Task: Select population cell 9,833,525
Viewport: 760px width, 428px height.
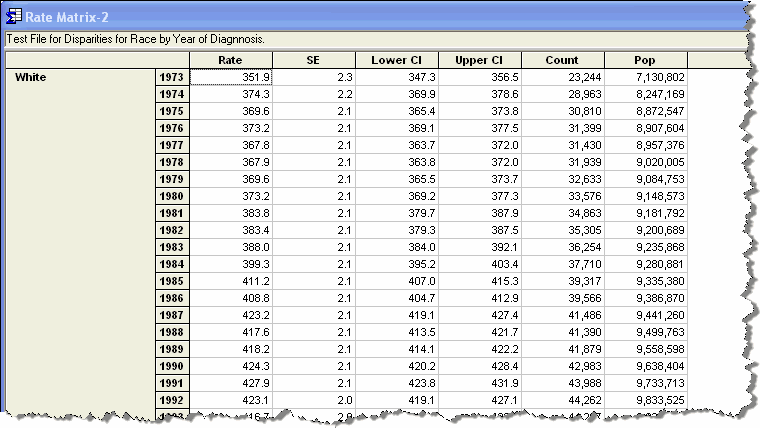Action: coord(645,400)
